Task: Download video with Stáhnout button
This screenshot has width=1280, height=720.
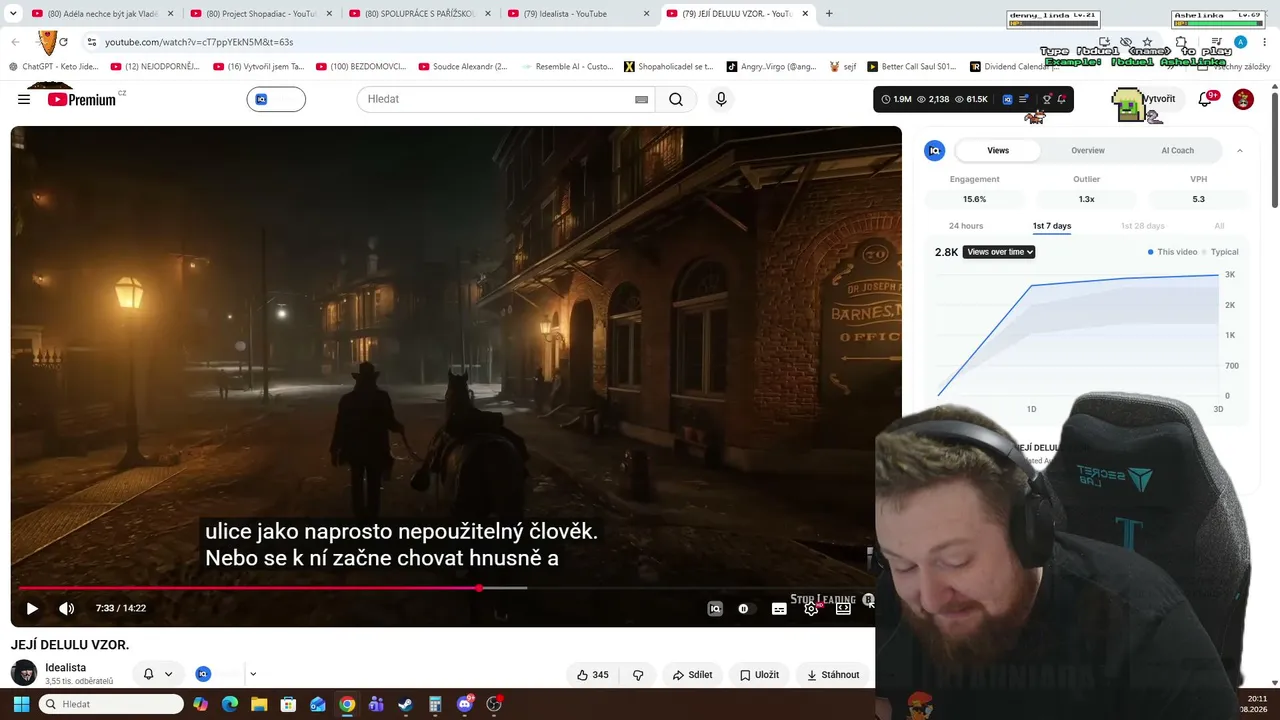Action: pos(832,675)
